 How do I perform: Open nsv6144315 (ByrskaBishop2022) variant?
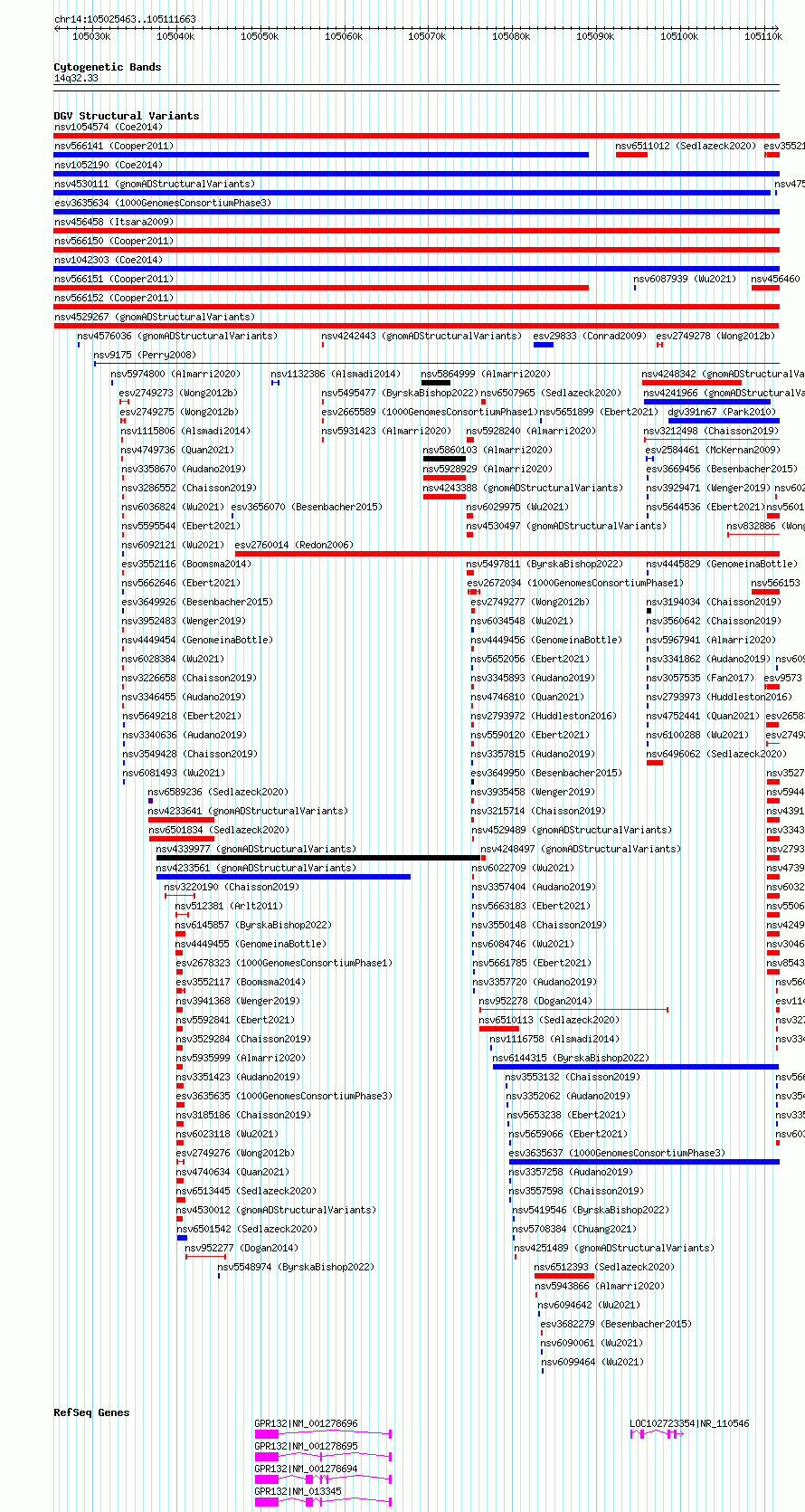tap(570, 1058)
